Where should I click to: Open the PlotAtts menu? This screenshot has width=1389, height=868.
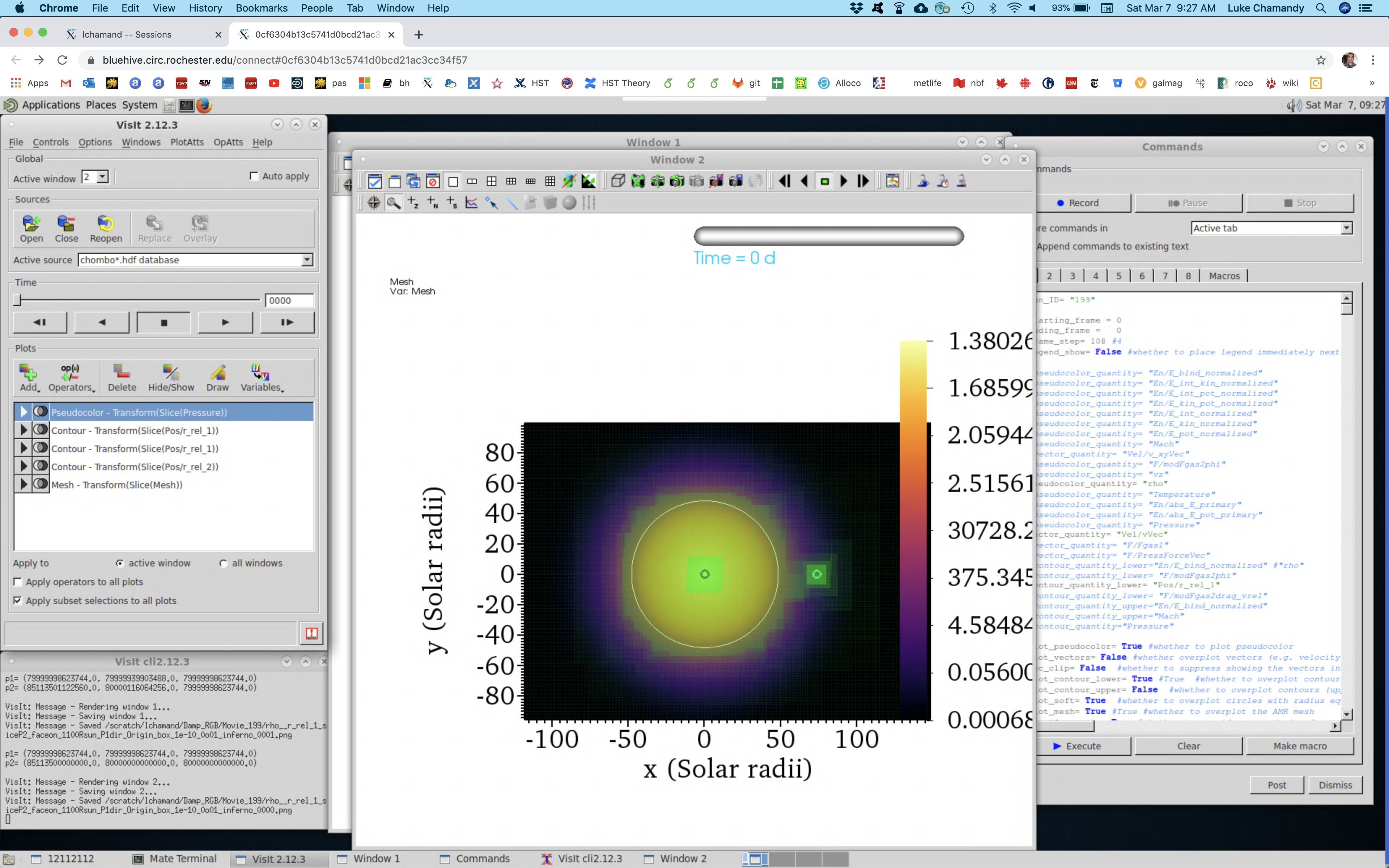click(187, 142)
